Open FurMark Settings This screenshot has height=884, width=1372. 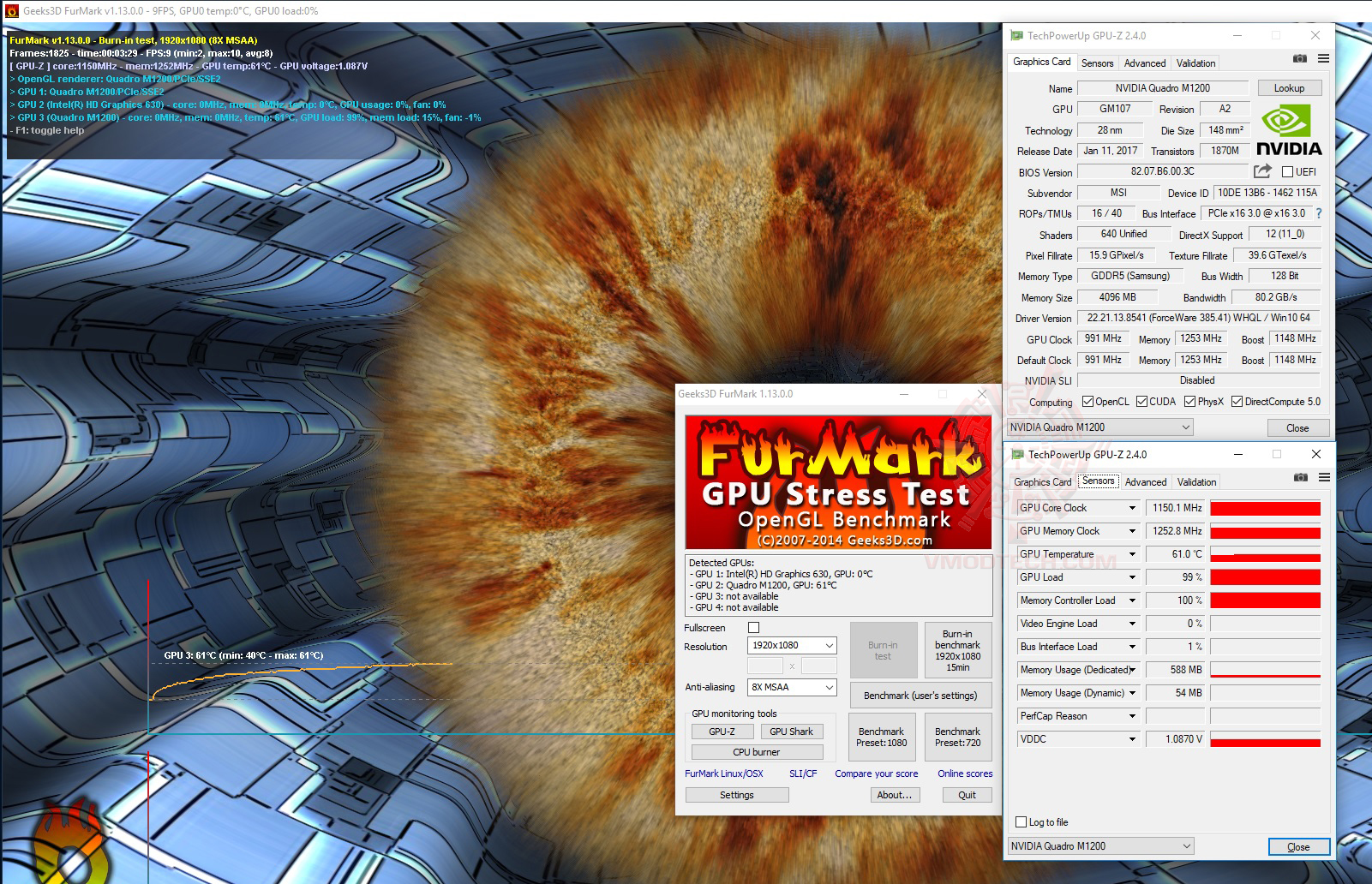[737, 795]
